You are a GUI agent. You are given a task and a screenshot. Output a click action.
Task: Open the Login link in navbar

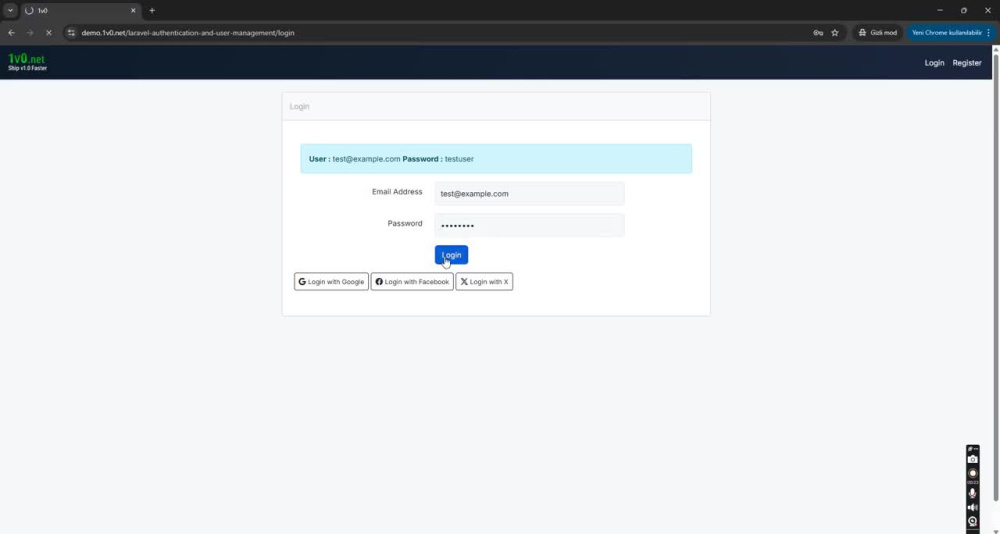(x=934, y=63)
